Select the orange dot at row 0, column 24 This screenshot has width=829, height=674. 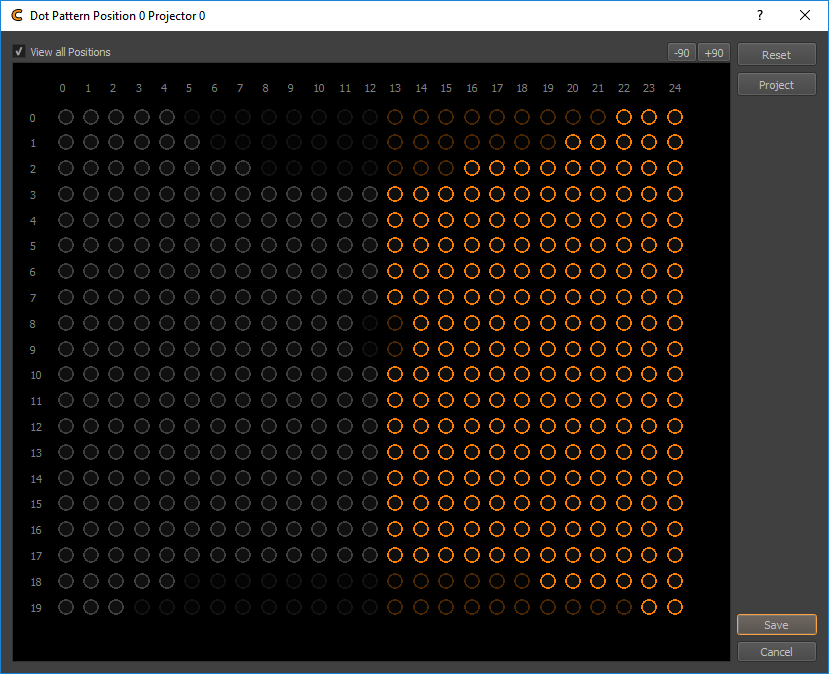pos(675,117)
